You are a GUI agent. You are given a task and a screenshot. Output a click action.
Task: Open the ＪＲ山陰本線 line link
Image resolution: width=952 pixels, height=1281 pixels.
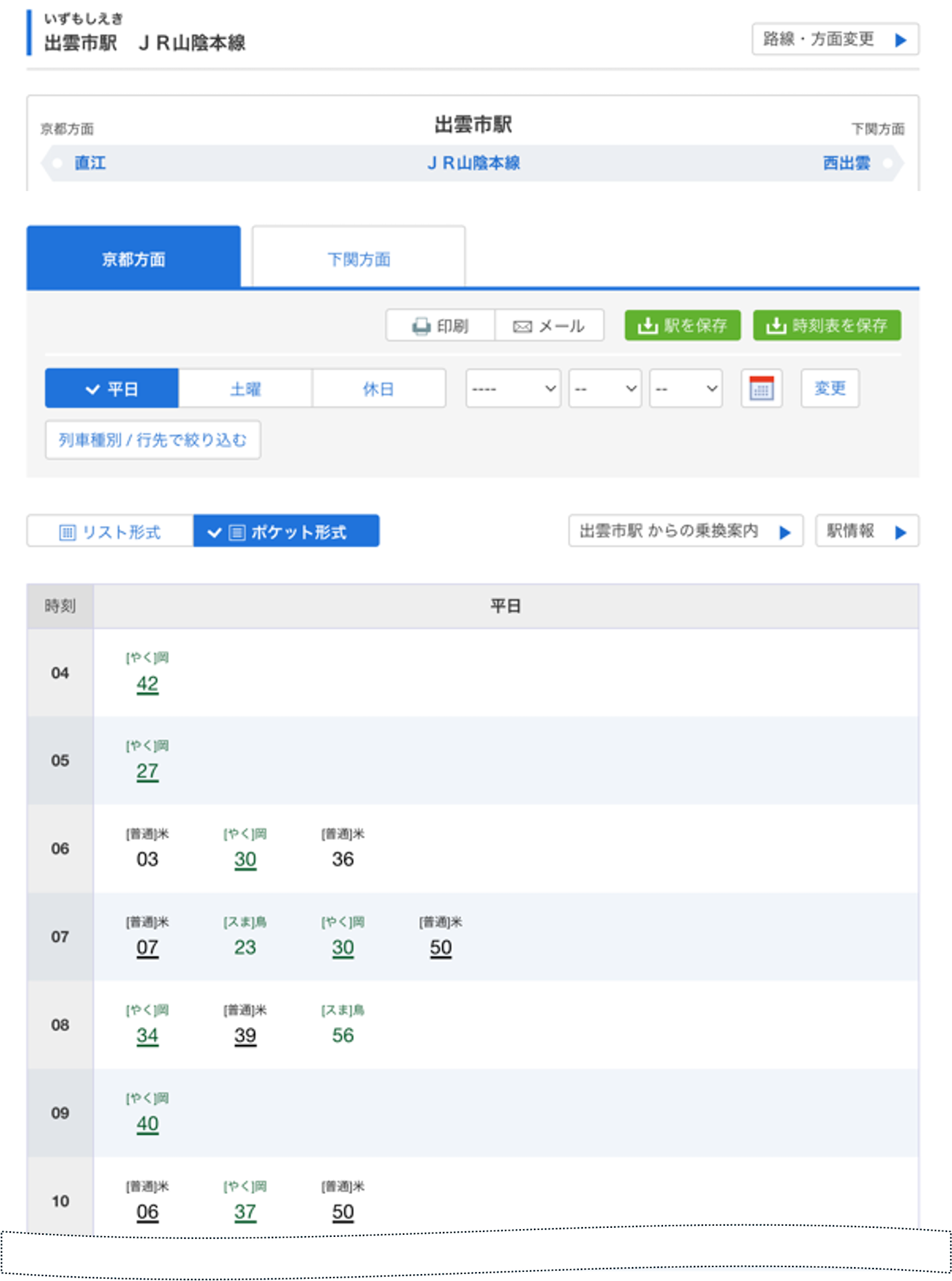473,163
